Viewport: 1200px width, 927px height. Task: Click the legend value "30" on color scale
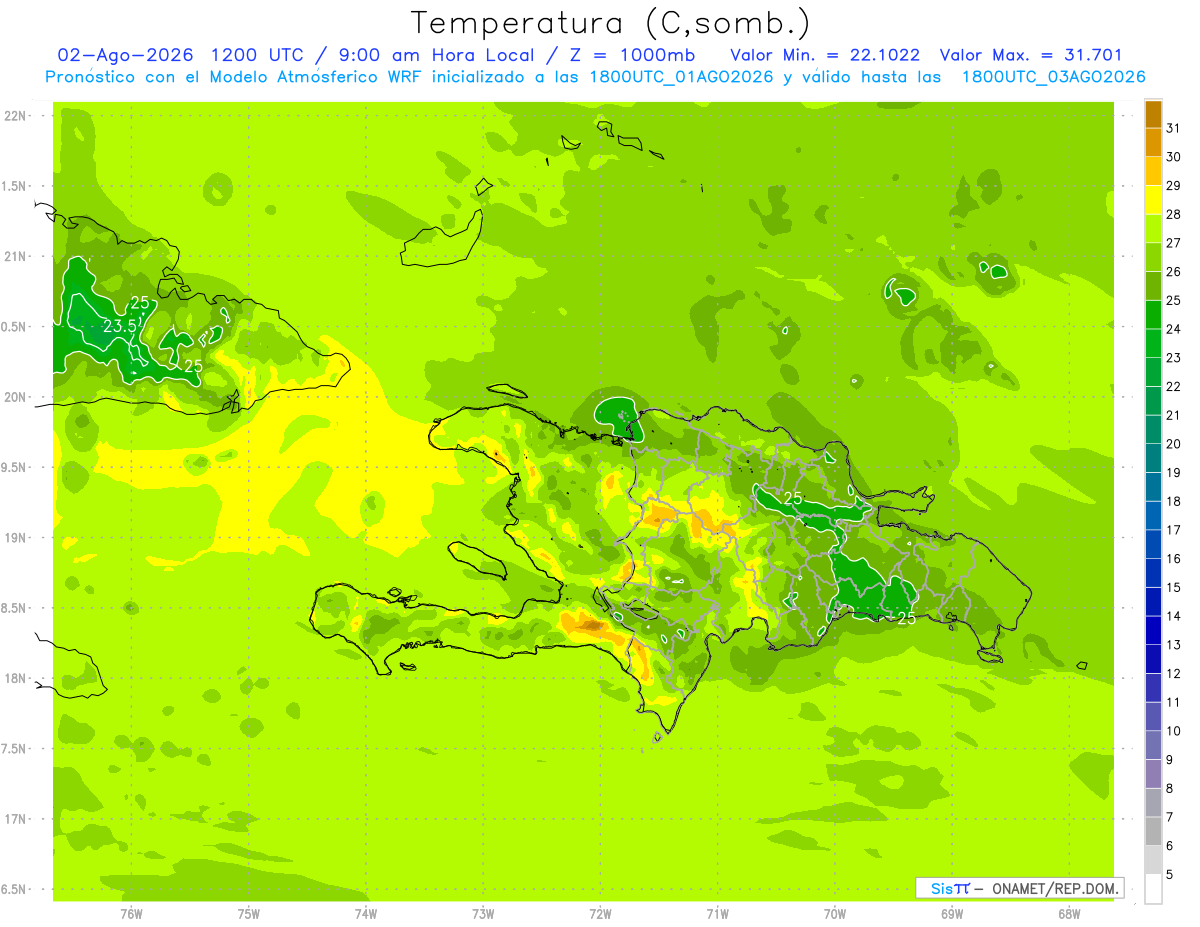point(1174,157)
